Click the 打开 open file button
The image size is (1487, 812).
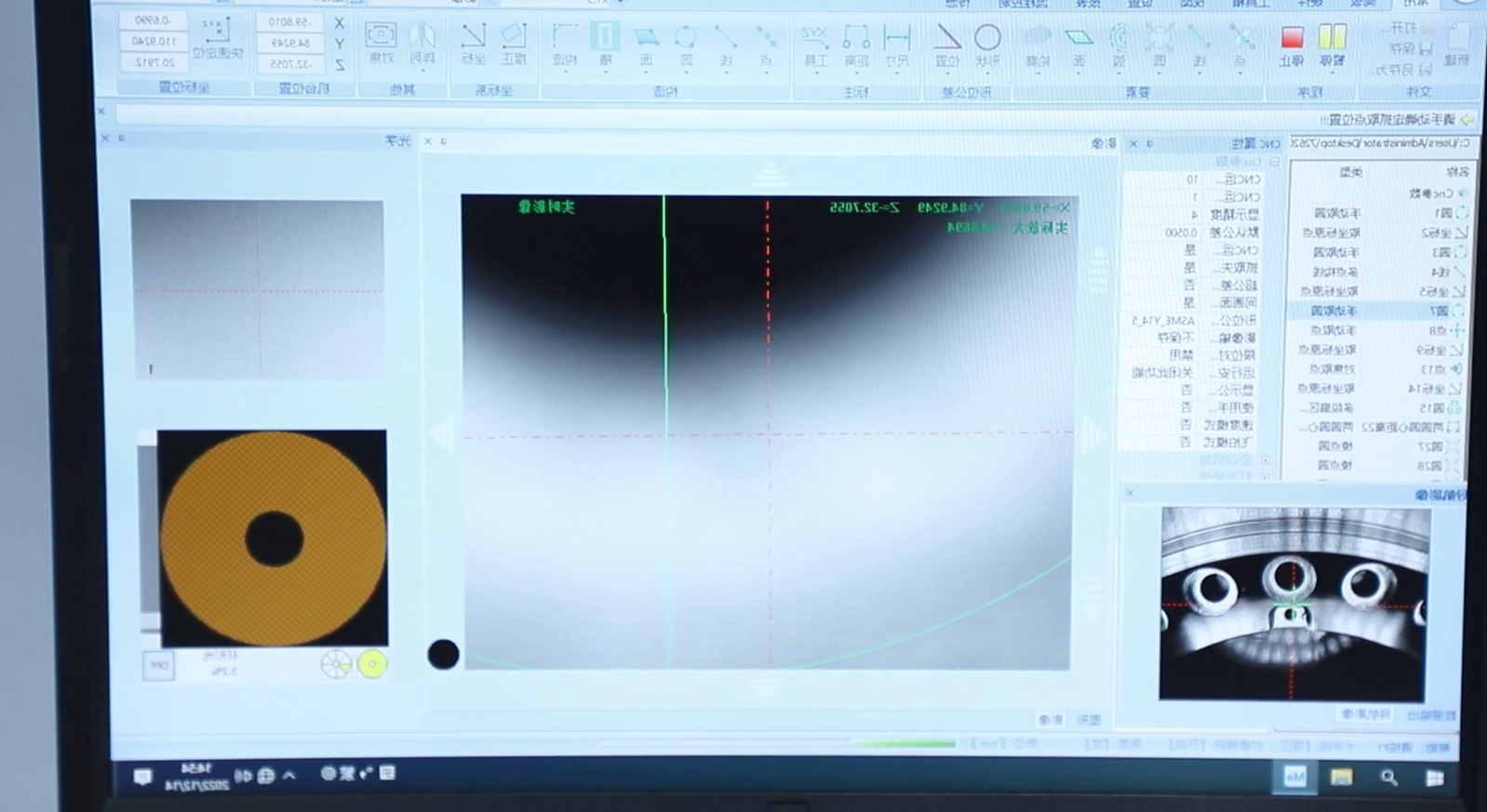pyautogui.click(x=1410, y=29)
